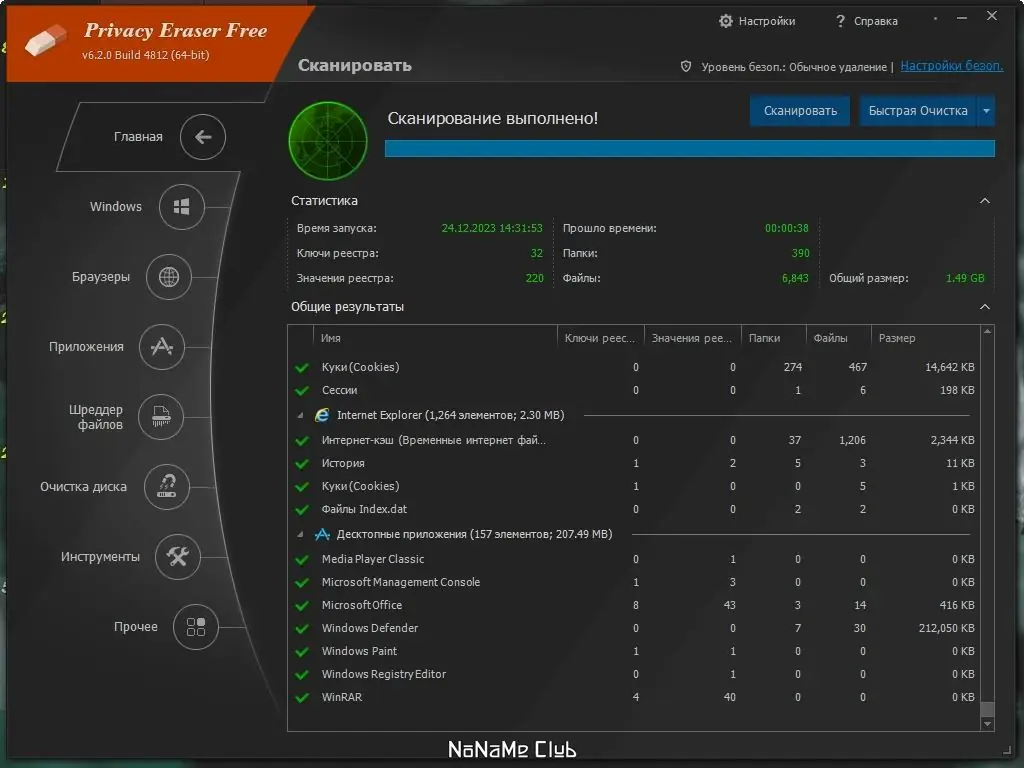Open the Шреддер файлов shredder icon
Viewport: 1024px width, 768px height.
[x=161, y=417]
